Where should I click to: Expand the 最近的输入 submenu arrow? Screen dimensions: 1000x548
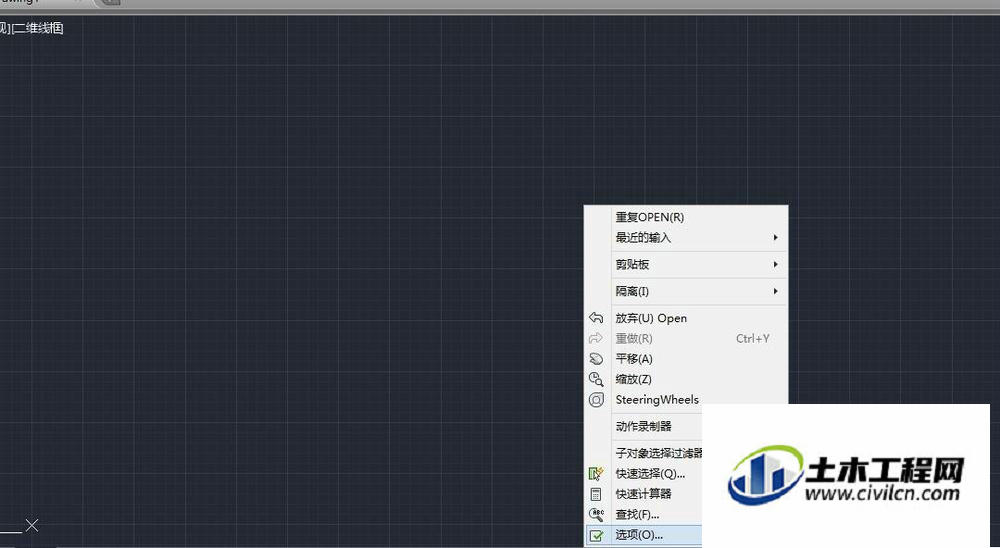(x=776, y=237)
